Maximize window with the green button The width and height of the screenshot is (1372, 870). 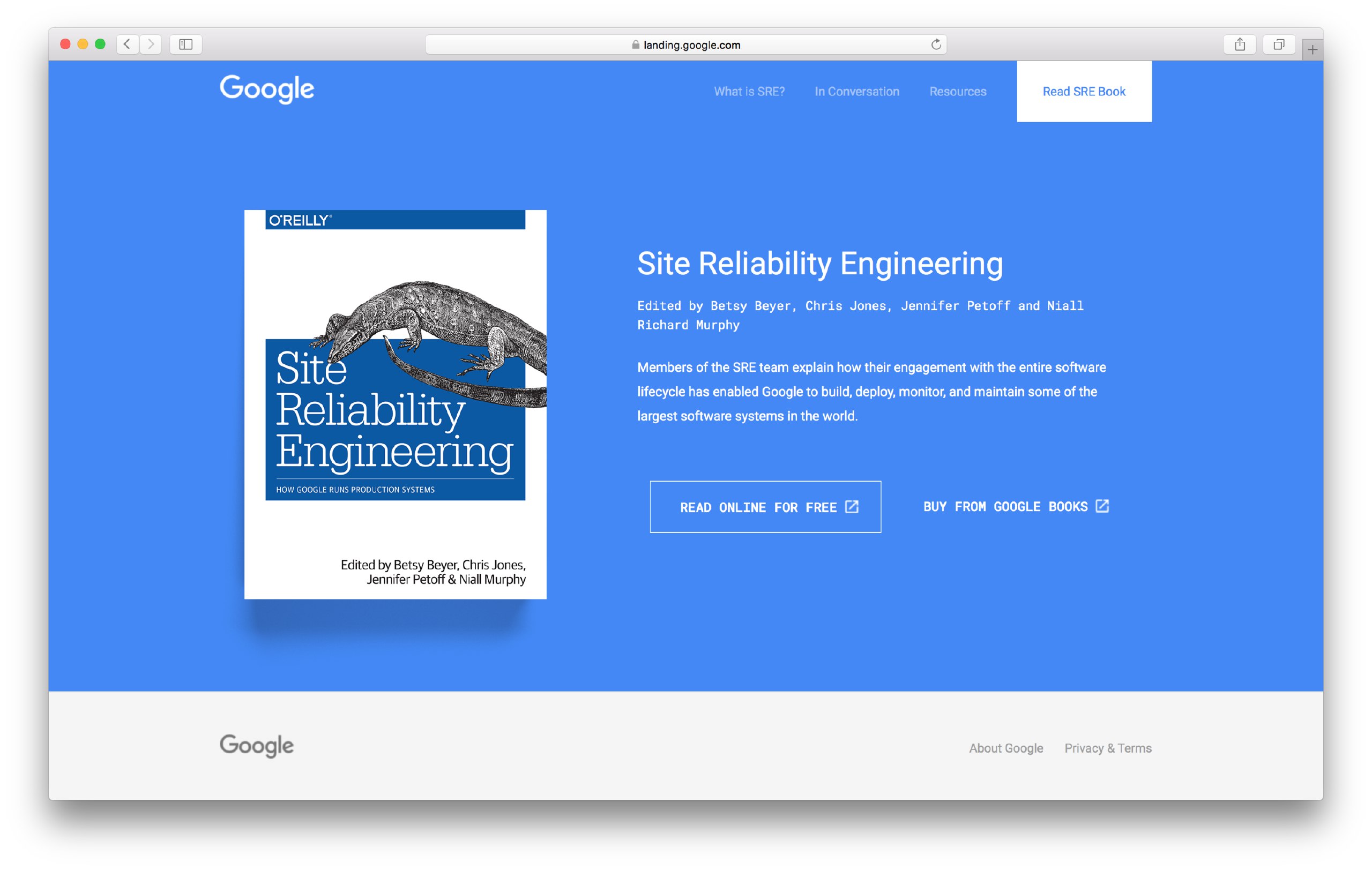(100, 44)
